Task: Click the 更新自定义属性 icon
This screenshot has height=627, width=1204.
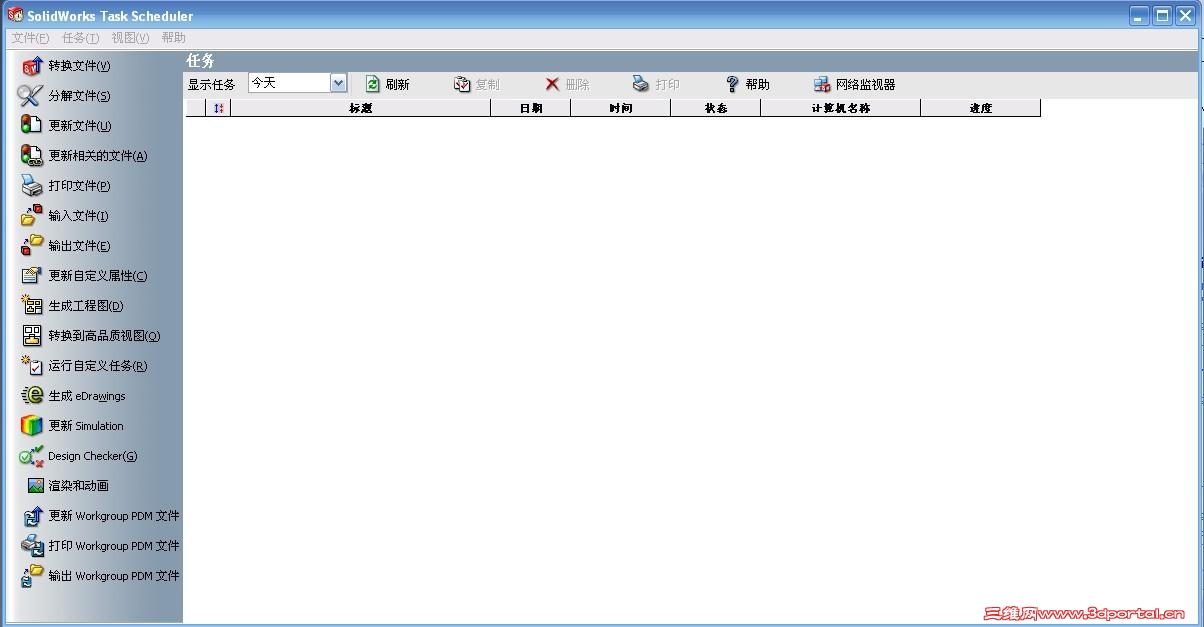Action: click(x=32, y=276)
